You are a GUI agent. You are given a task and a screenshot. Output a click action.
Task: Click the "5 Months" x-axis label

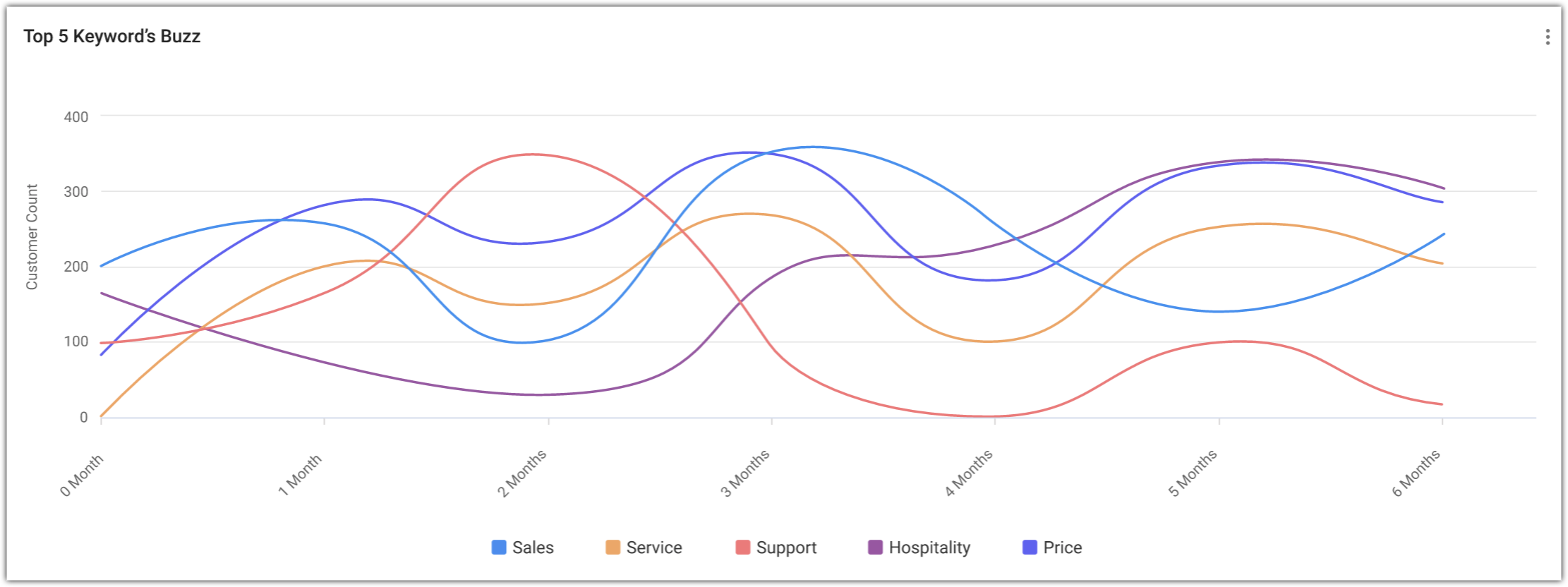pyautogui.click(x=1193, y=473)
